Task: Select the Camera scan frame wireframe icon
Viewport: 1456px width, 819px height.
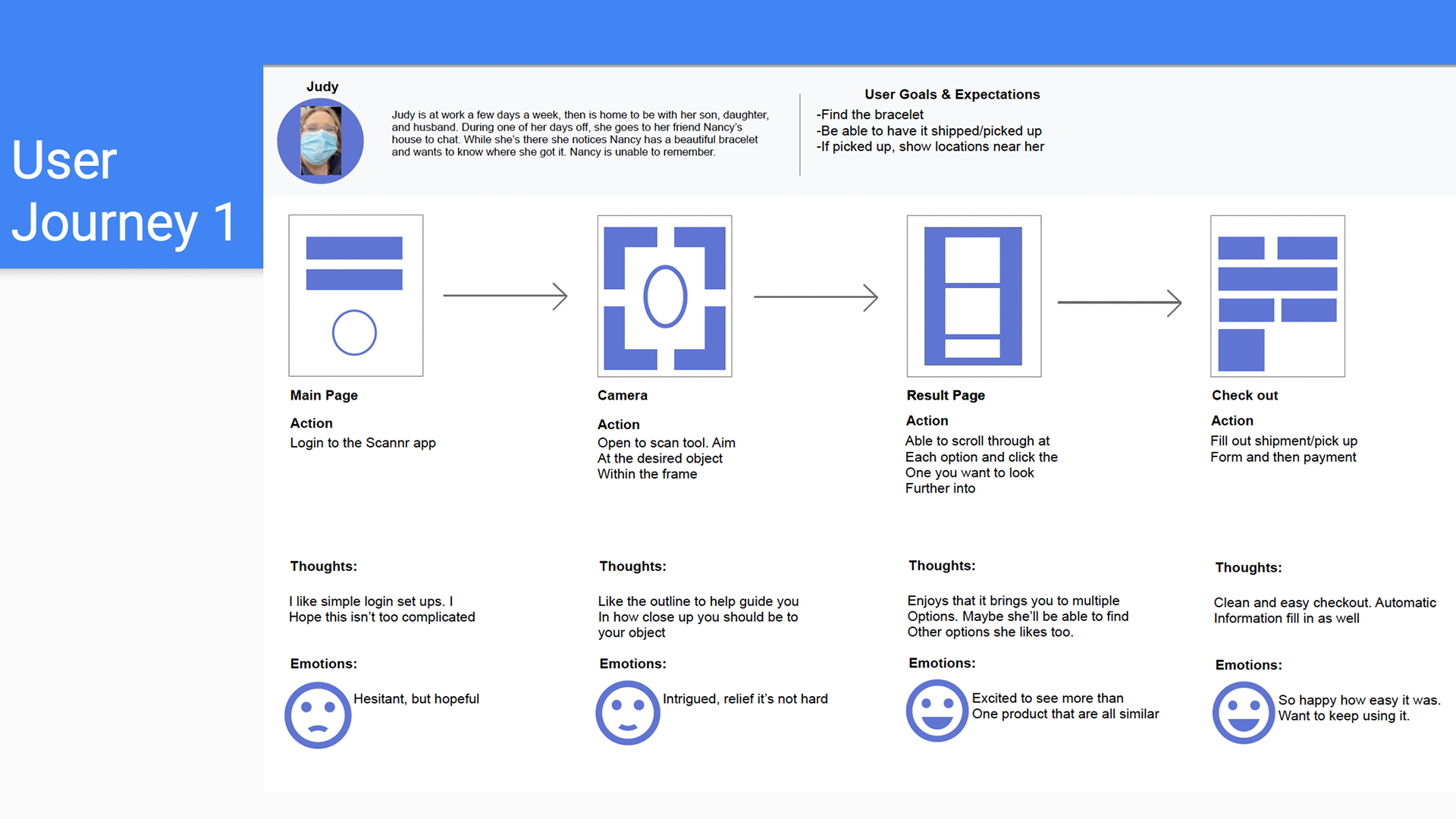Action: [664, 296]
